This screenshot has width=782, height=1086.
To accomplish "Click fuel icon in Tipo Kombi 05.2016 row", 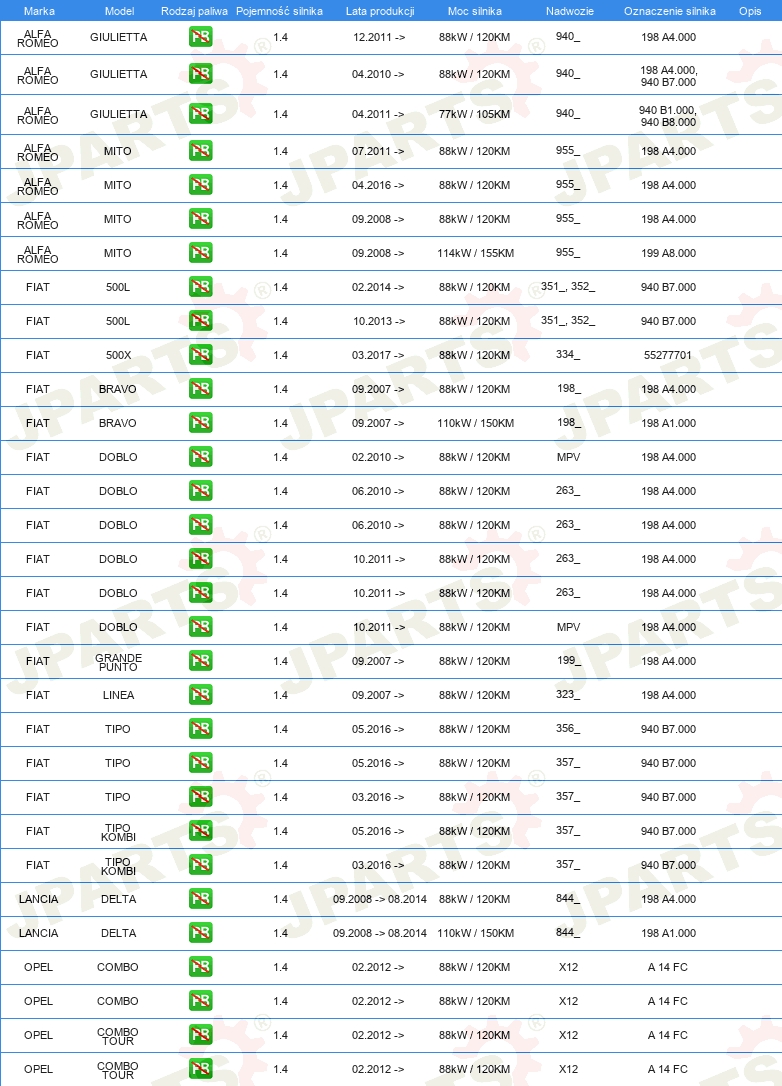I will (x=200, y=830).
